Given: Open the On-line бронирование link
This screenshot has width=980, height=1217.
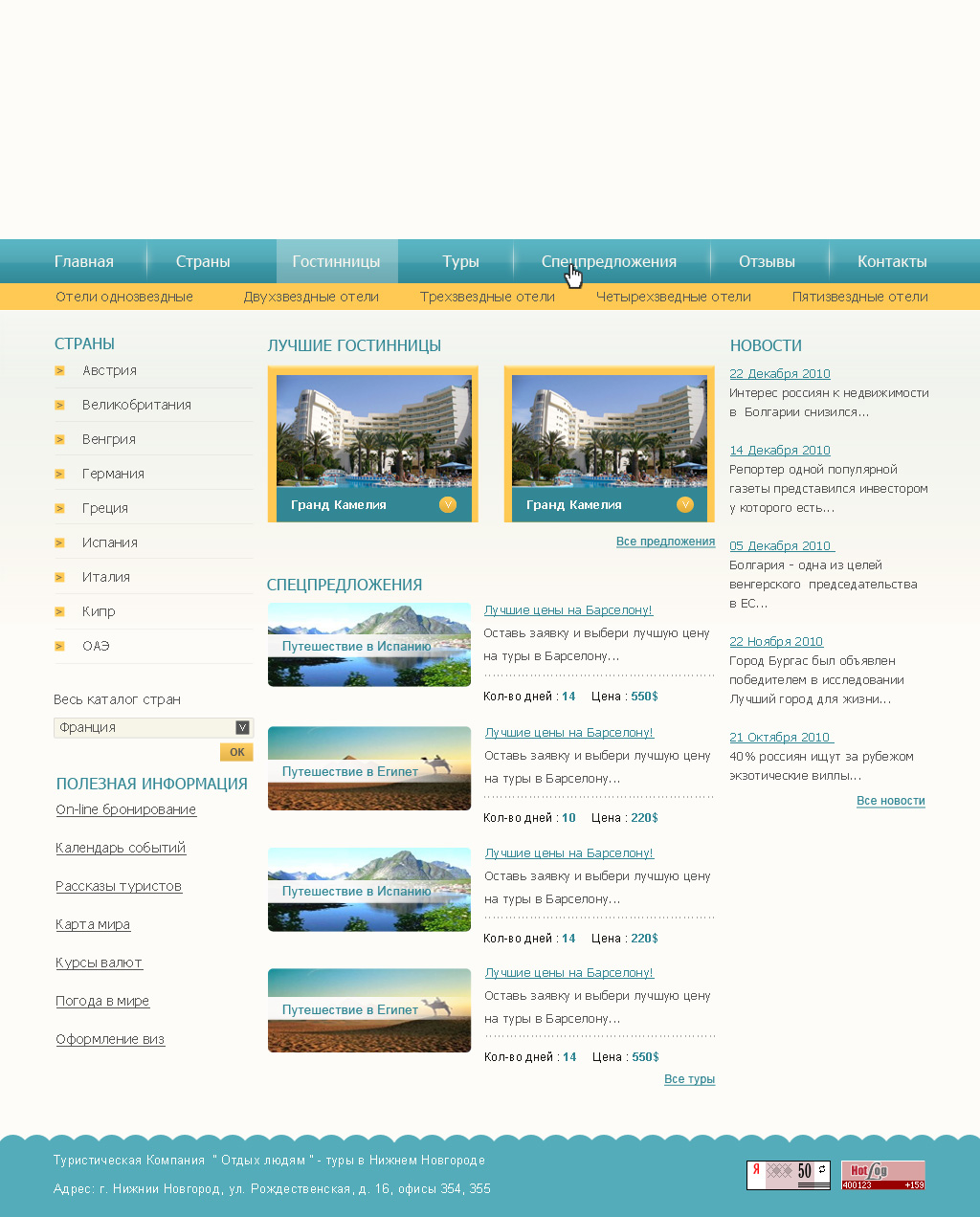Looking at the screenshot, I should pos(125,810).
